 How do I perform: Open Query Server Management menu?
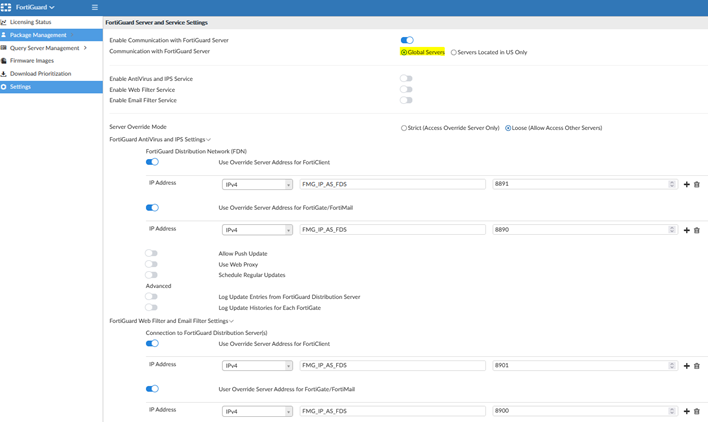(x=44, y=48)
